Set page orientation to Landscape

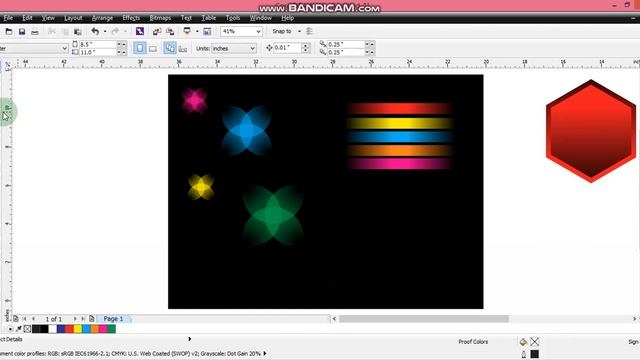pyautogui.click(x=153, y=49)
